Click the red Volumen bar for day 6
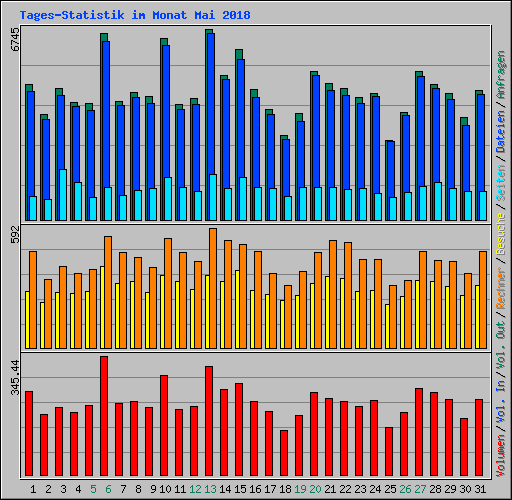The height and width of the screenshot is (500, 512). coord(104,416)
